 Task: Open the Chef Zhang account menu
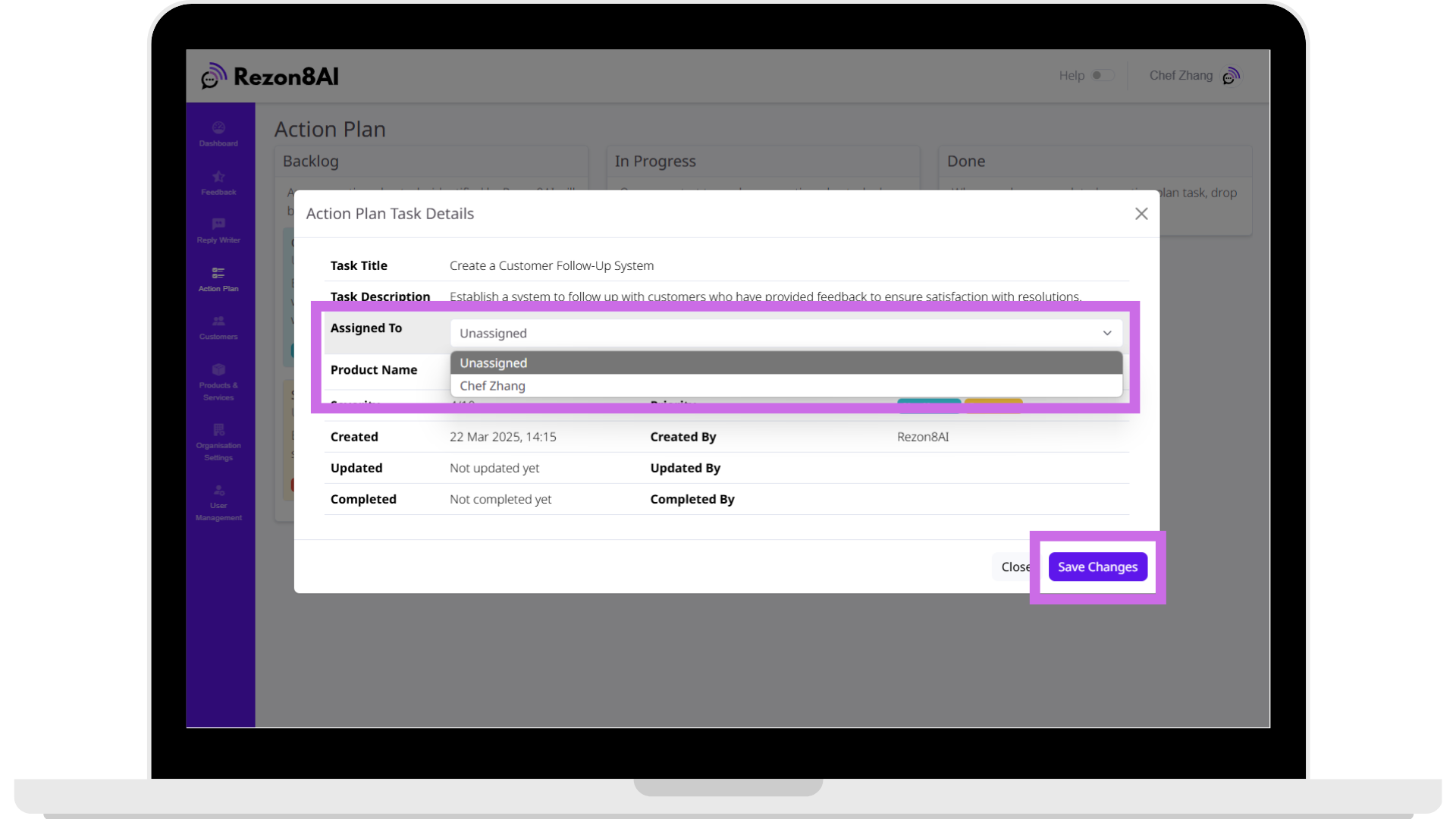tap(1180, 76)
